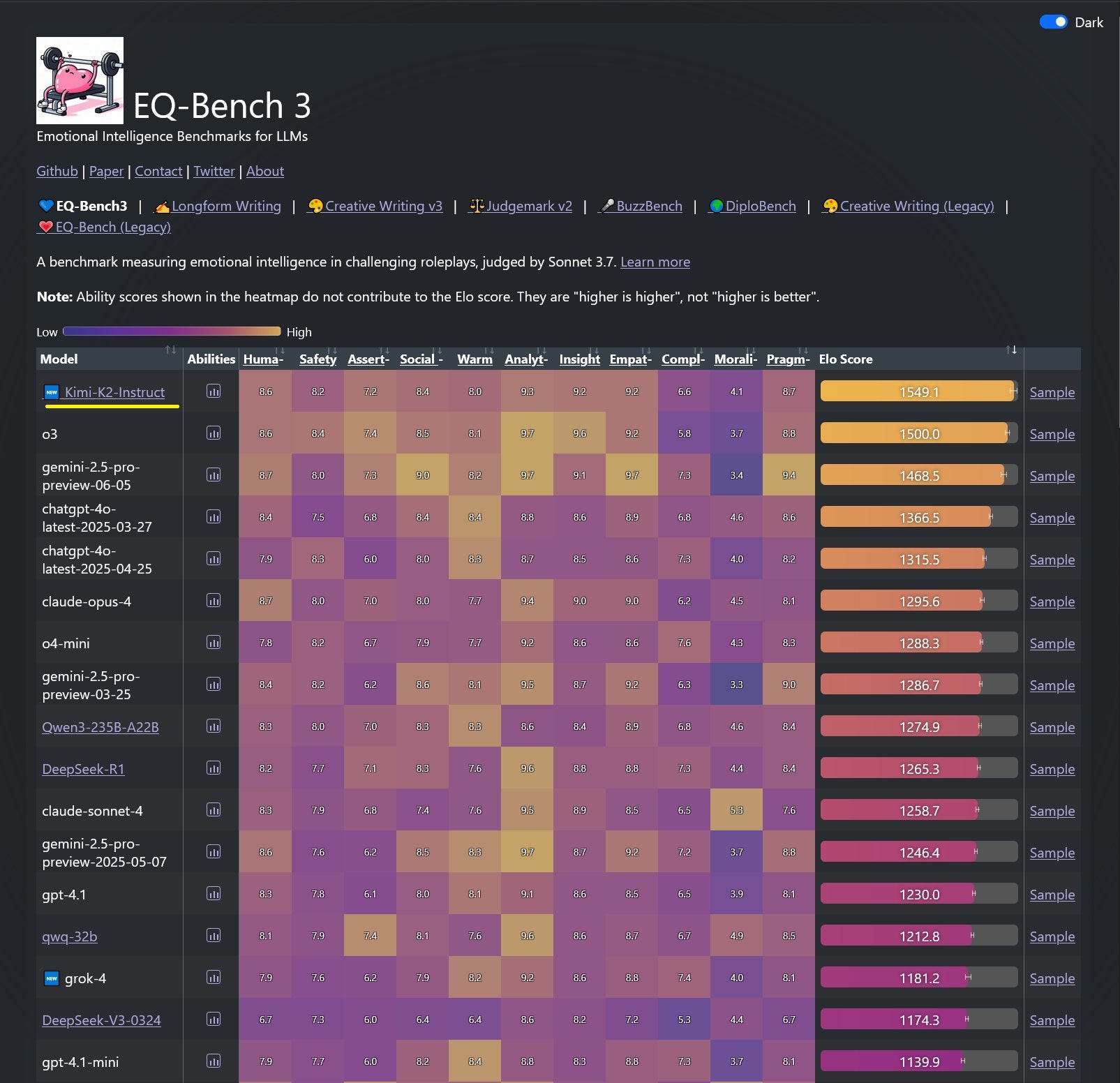This screenshot has height=1083, width=1120.
Task: Open the Contact link
Action: click(158, 171)
